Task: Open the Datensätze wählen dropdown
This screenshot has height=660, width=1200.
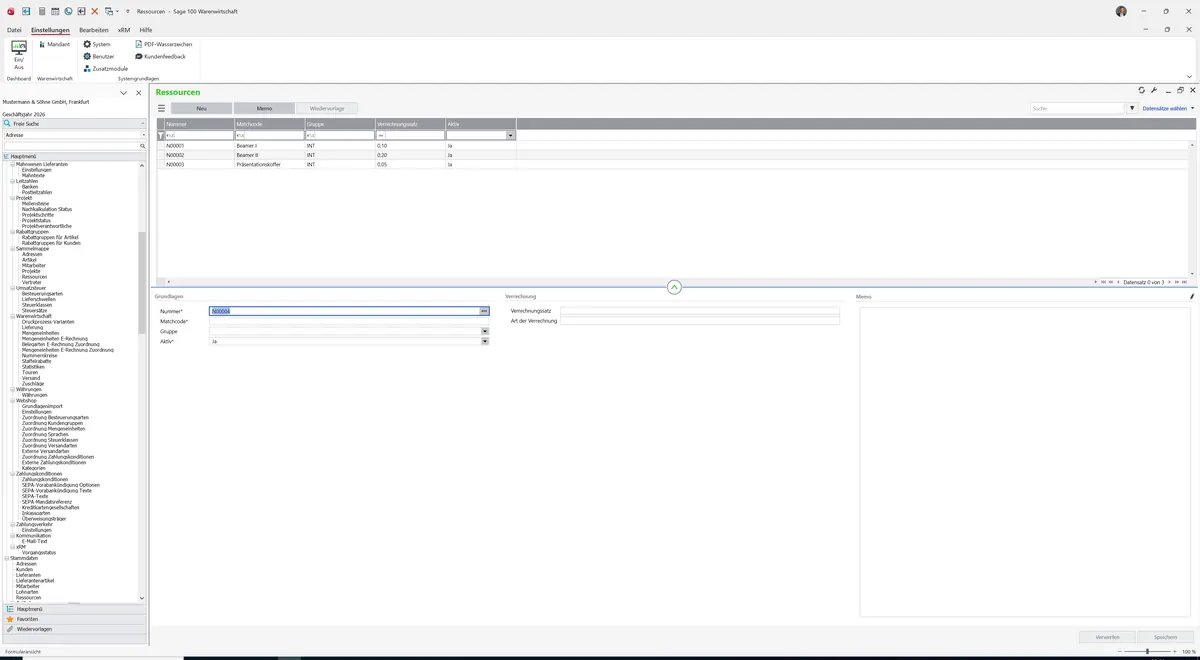Action: pyautogui.click(x=1168, y=108)
